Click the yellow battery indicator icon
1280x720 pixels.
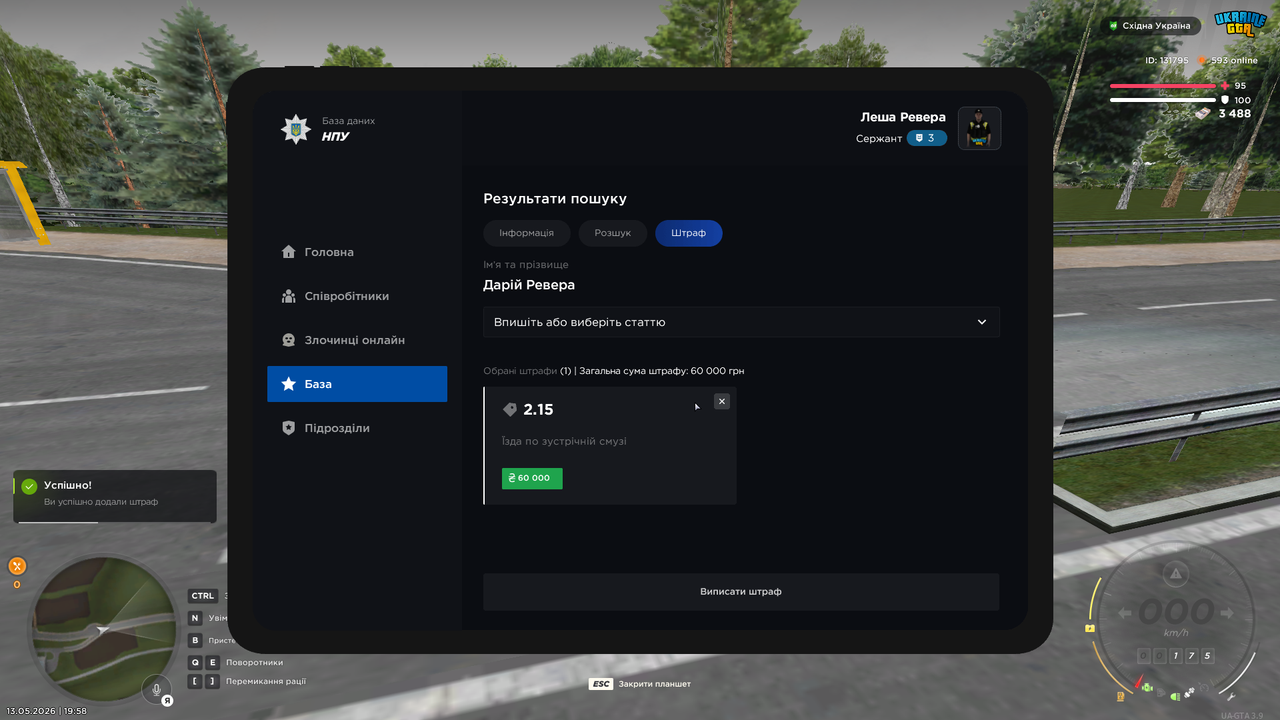click(1090, 628)
